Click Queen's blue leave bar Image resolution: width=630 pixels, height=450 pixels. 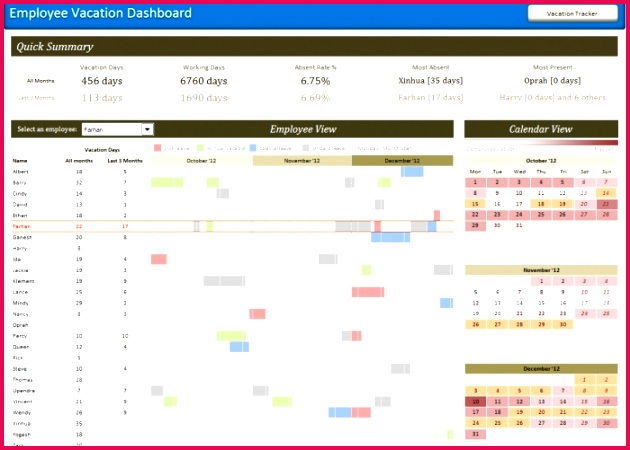(239, 347)
